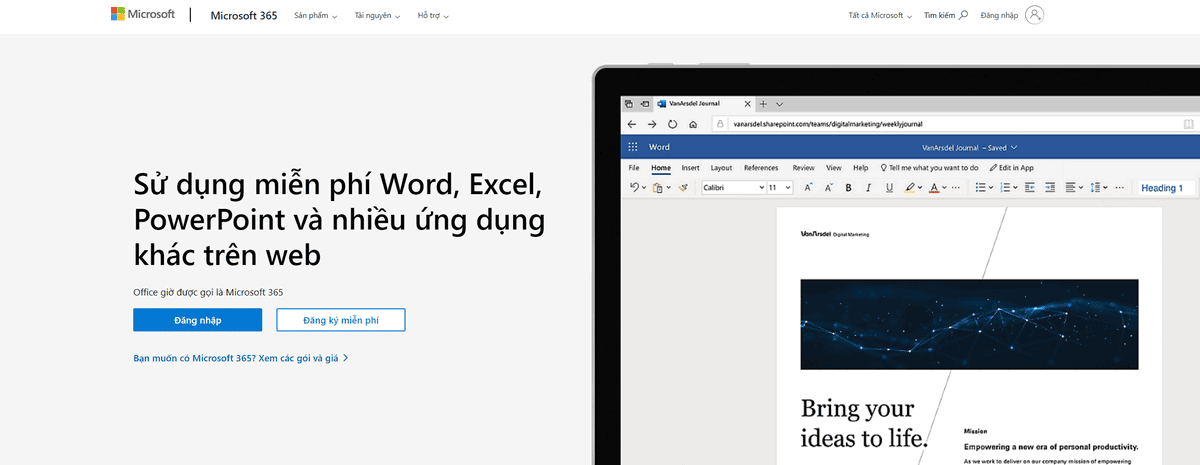Click the Bullets list icon
The height and width of the screenshot is (465, 1200).
(981, 187)
